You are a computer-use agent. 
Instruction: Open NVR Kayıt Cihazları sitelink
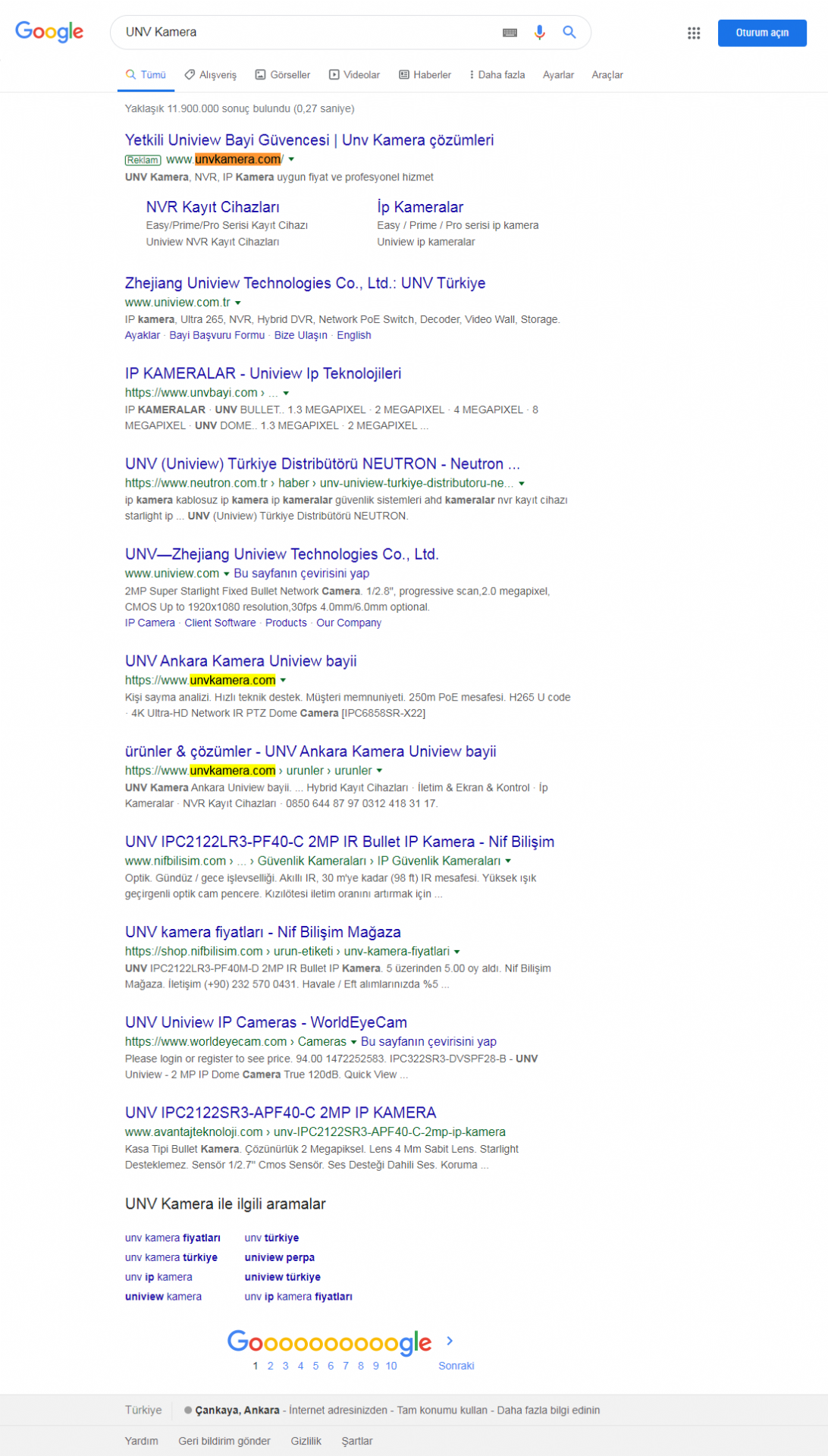pyautogui.click(x=212, y=207)
